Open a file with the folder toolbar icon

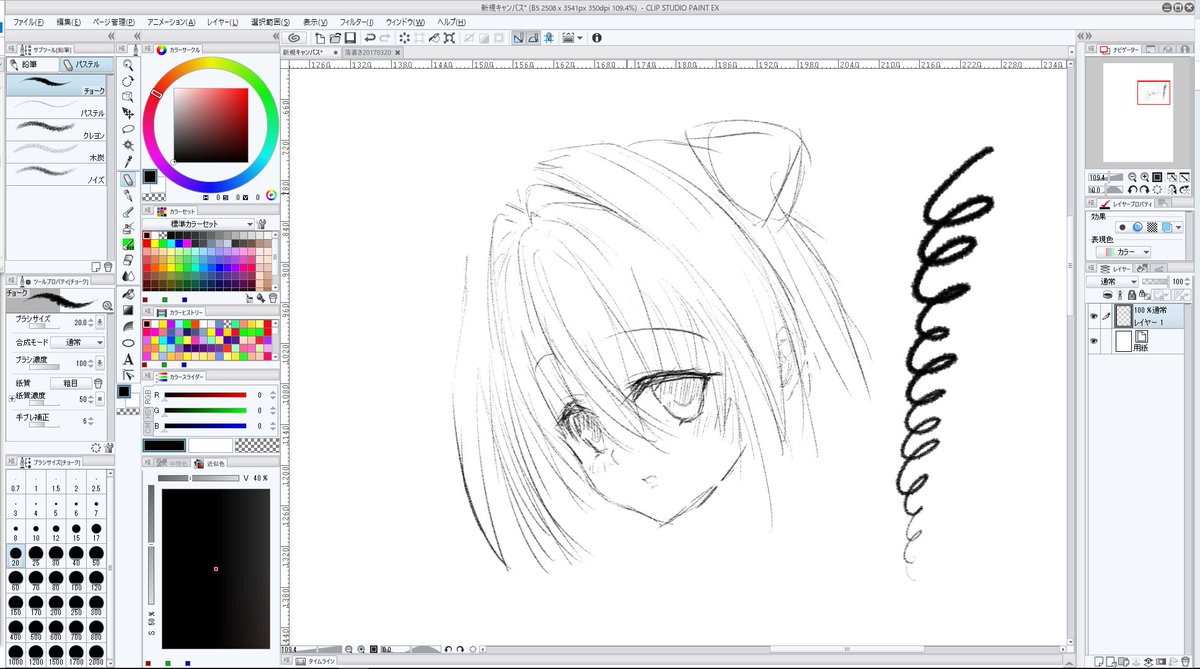(x=337, y=37)
